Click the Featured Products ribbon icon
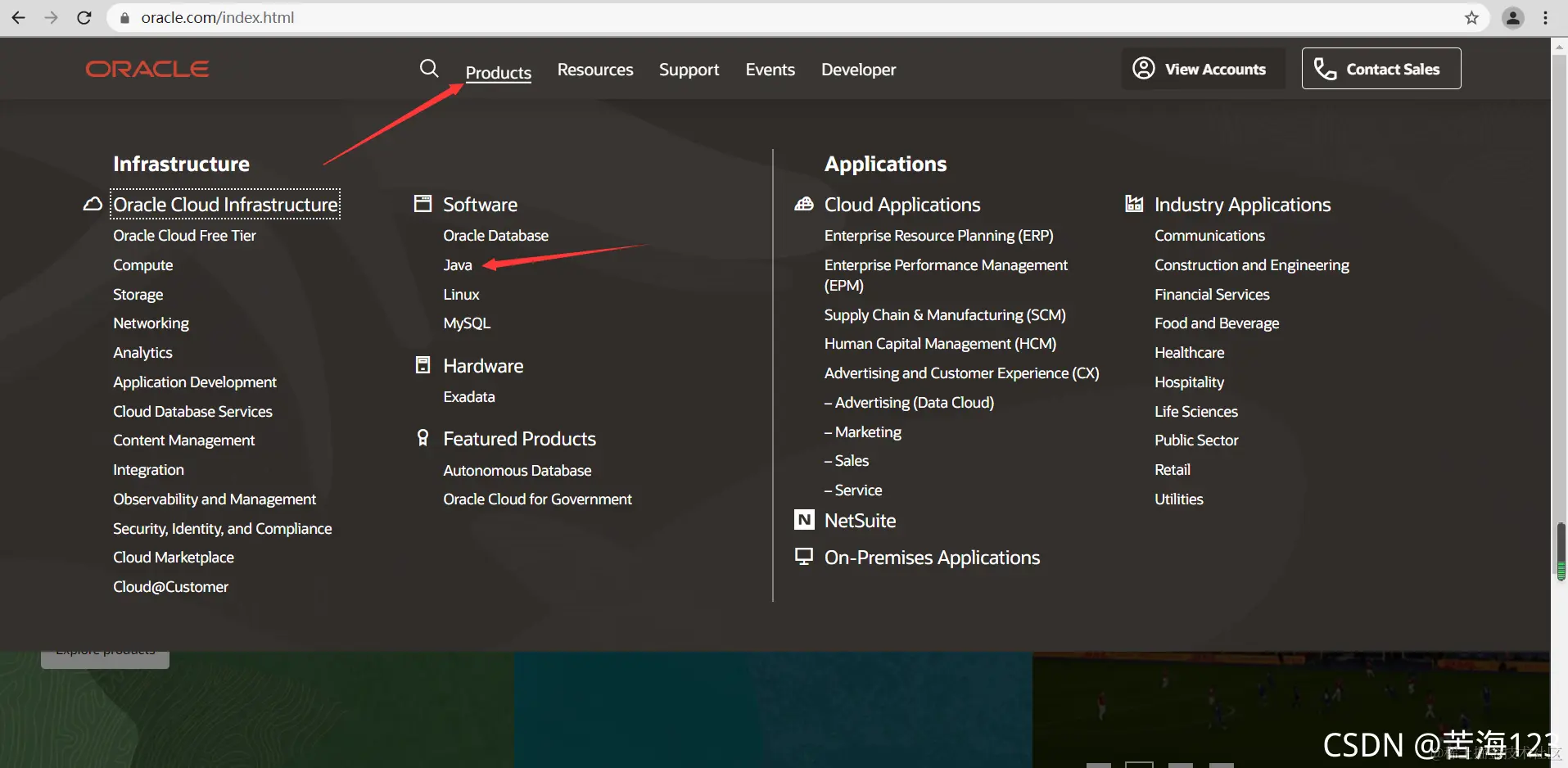This screenshot has width=1568, height=768. (423, 438)
